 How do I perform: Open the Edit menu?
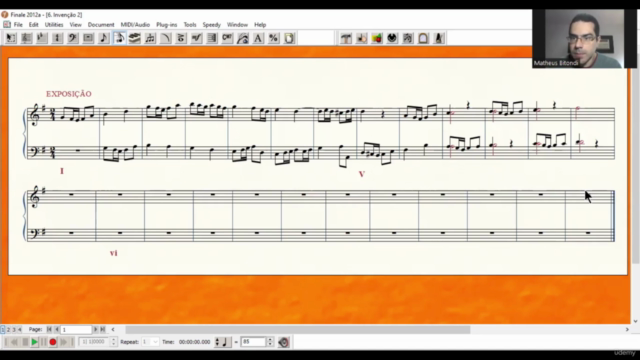[33, 24]
